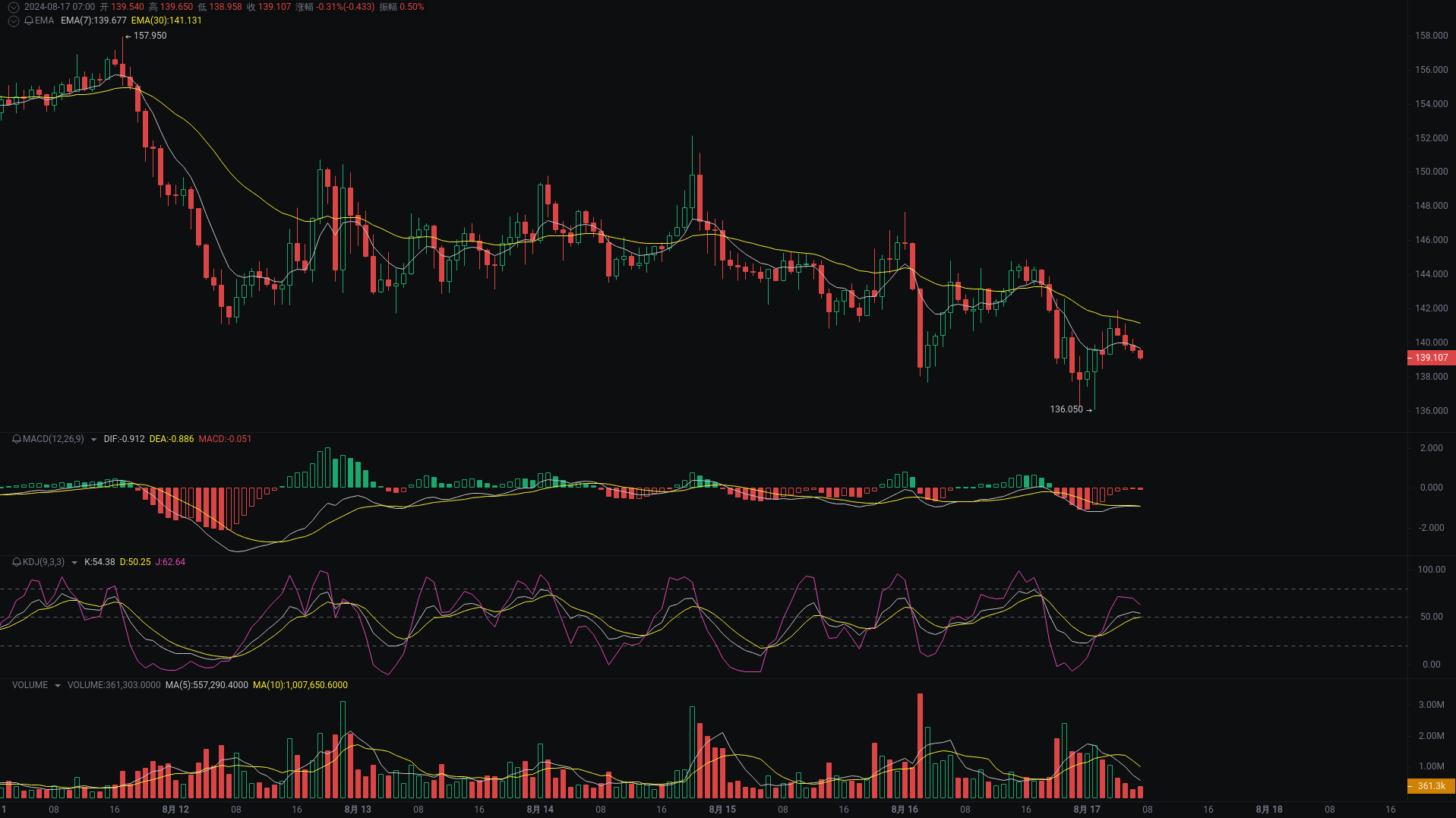Click the 157.950 high price annotation
1456x818 pixels.
(x=149, y=35)
